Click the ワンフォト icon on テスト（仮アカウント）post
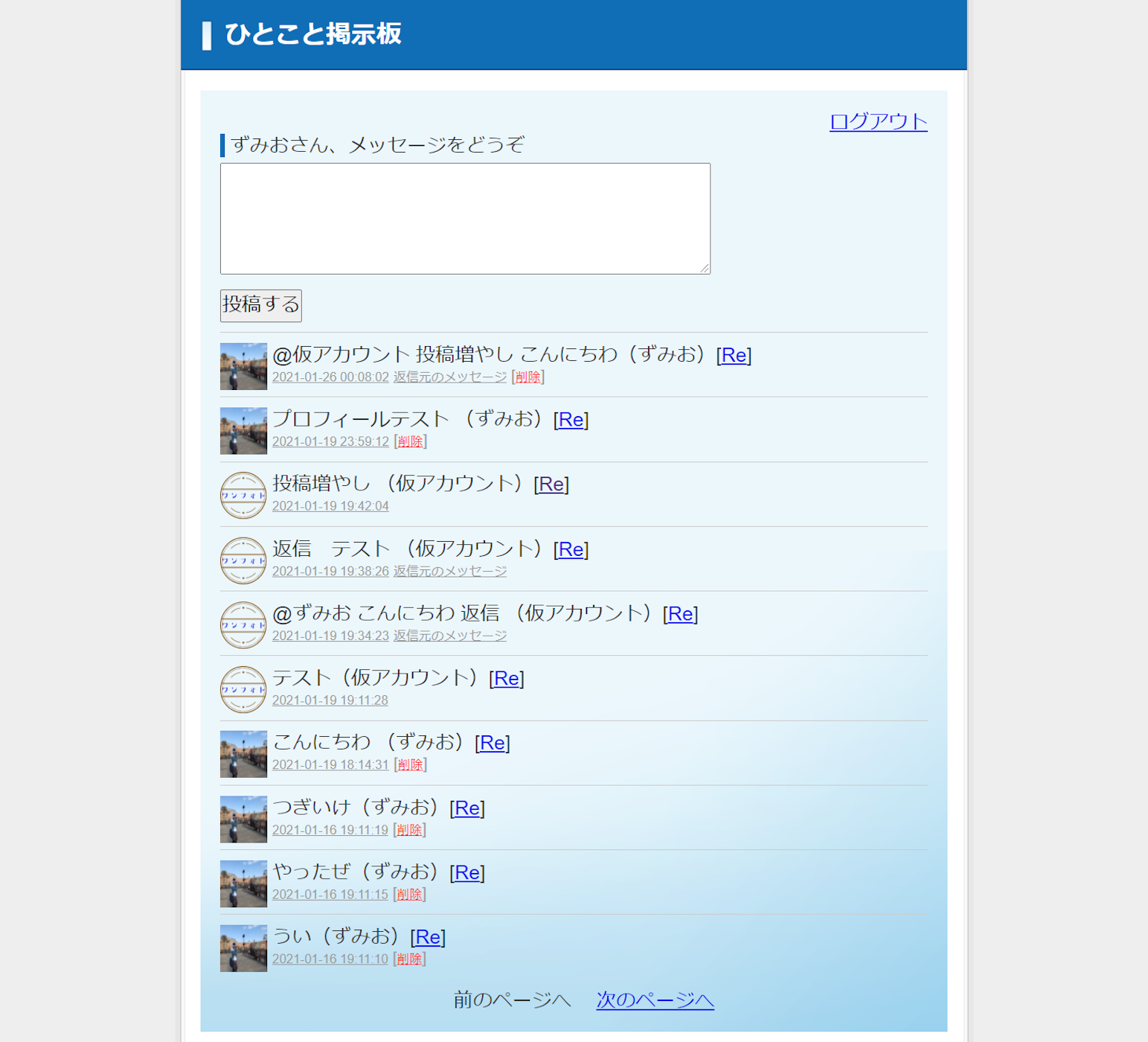This screenshot has width=1148, height=1042. tap(243, 689)
